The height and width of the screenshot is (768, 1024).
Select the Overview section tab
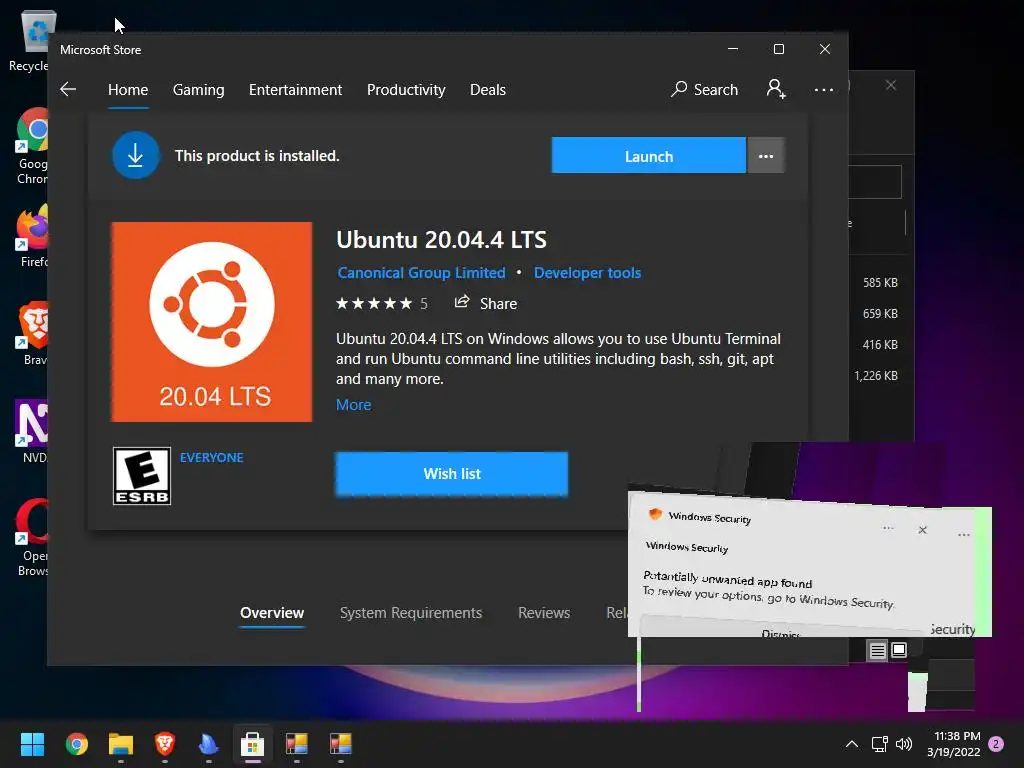272,613
